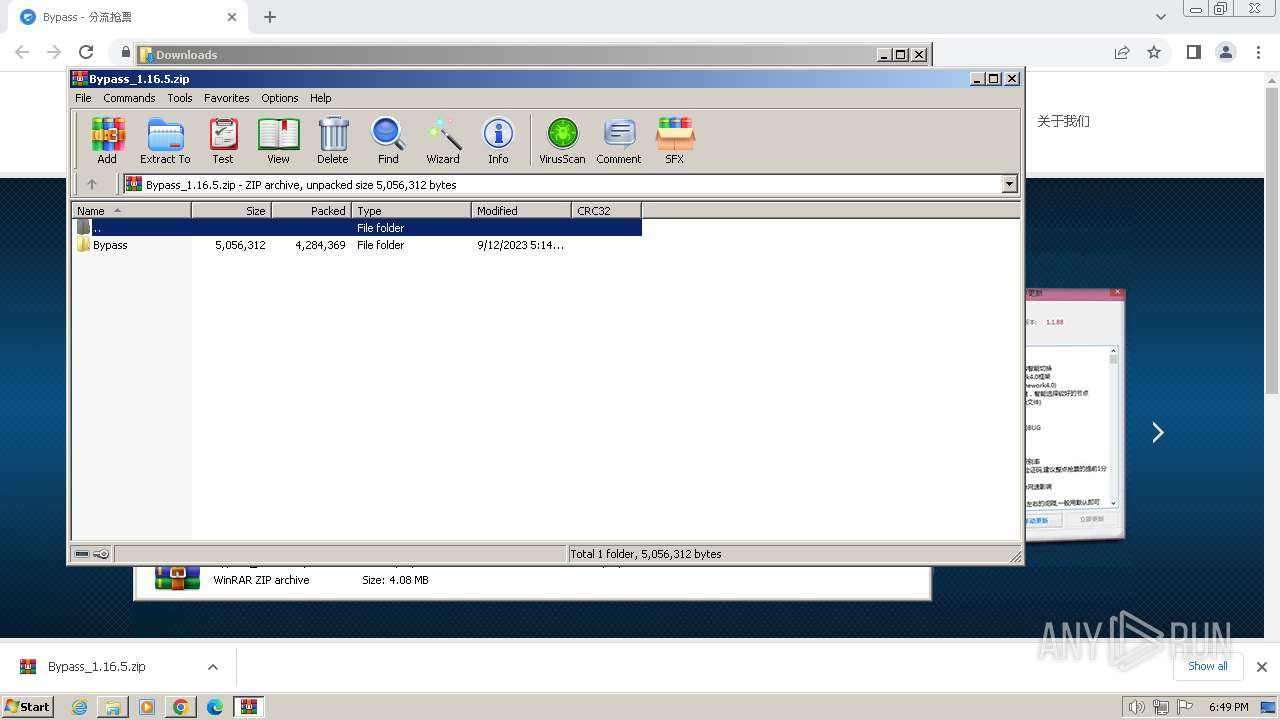
Task: Open the Find tool
Action: tap(388, 140)
